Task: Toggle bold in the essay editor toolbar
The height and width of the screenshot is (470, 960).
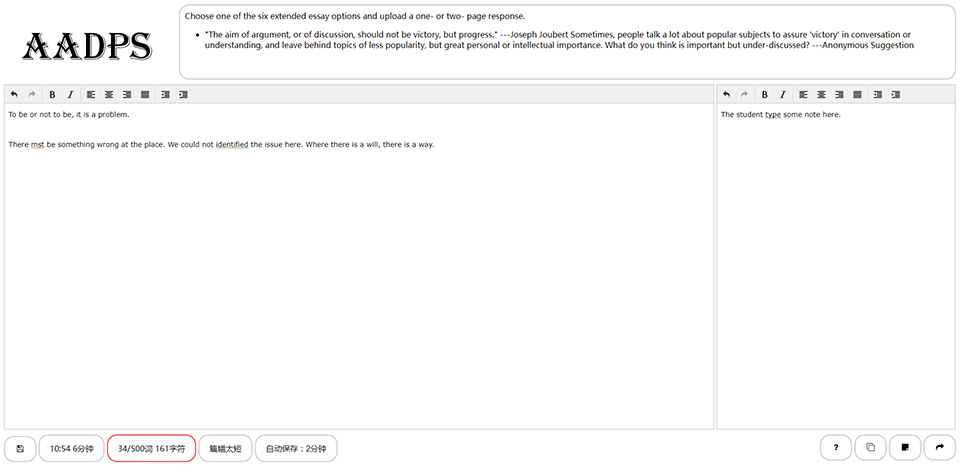Action: pyautogui.click(x=53, y=95)
